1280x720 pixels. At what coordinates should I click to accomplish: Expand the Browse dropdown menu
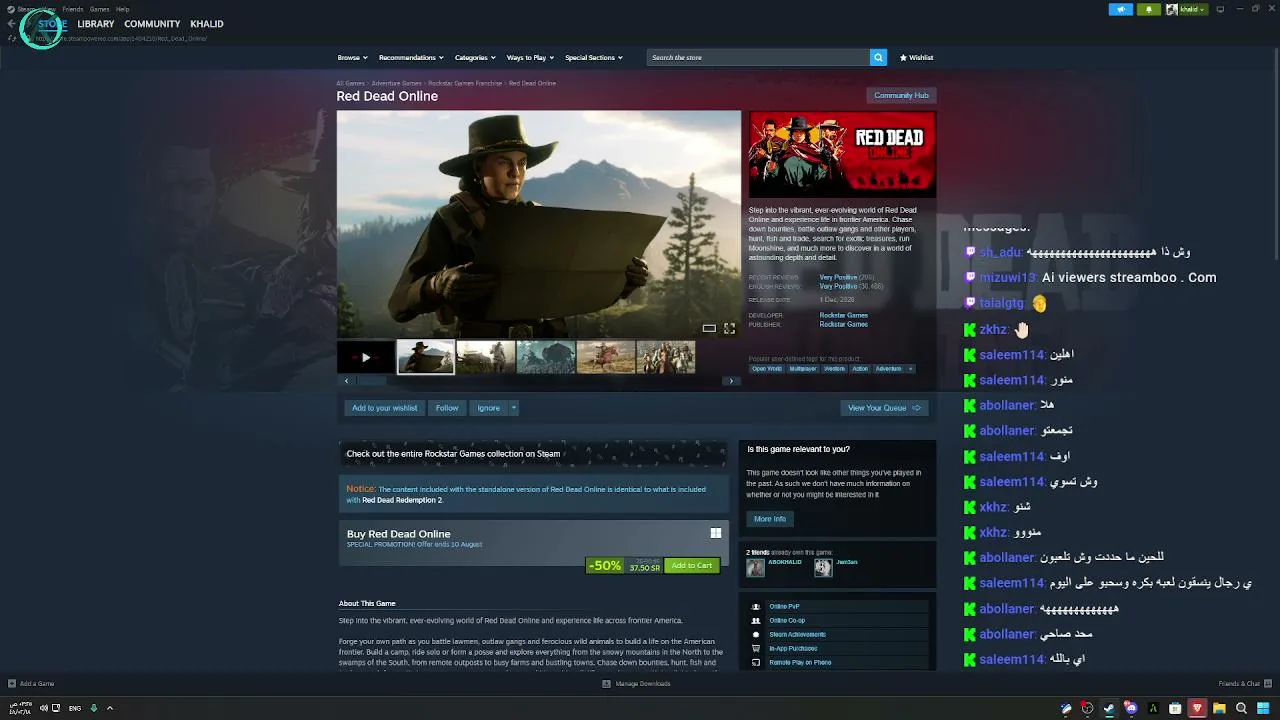point(352,58)
